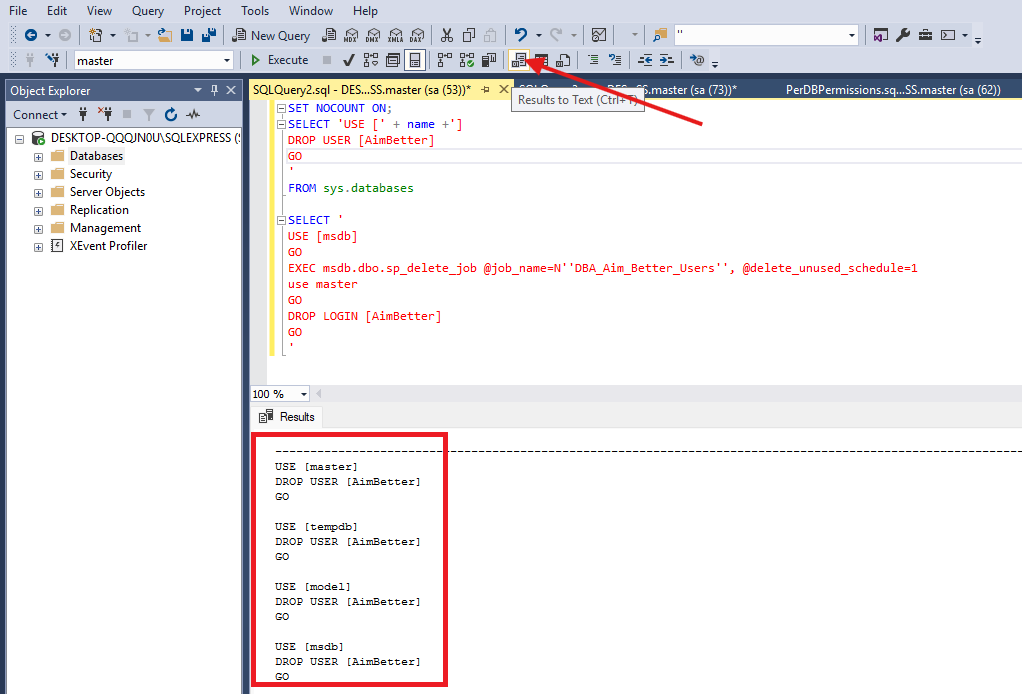Open the Project menu
The image size is (1022, 694).
click(202, 11)
